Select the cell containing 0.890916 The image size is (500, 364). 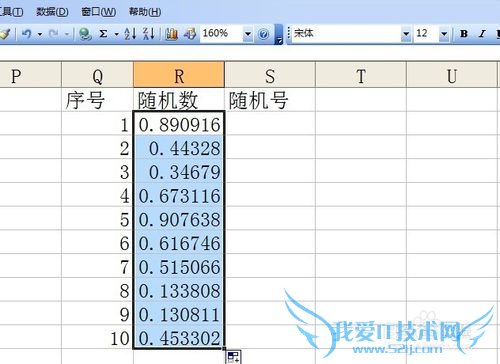click(179, 124)
